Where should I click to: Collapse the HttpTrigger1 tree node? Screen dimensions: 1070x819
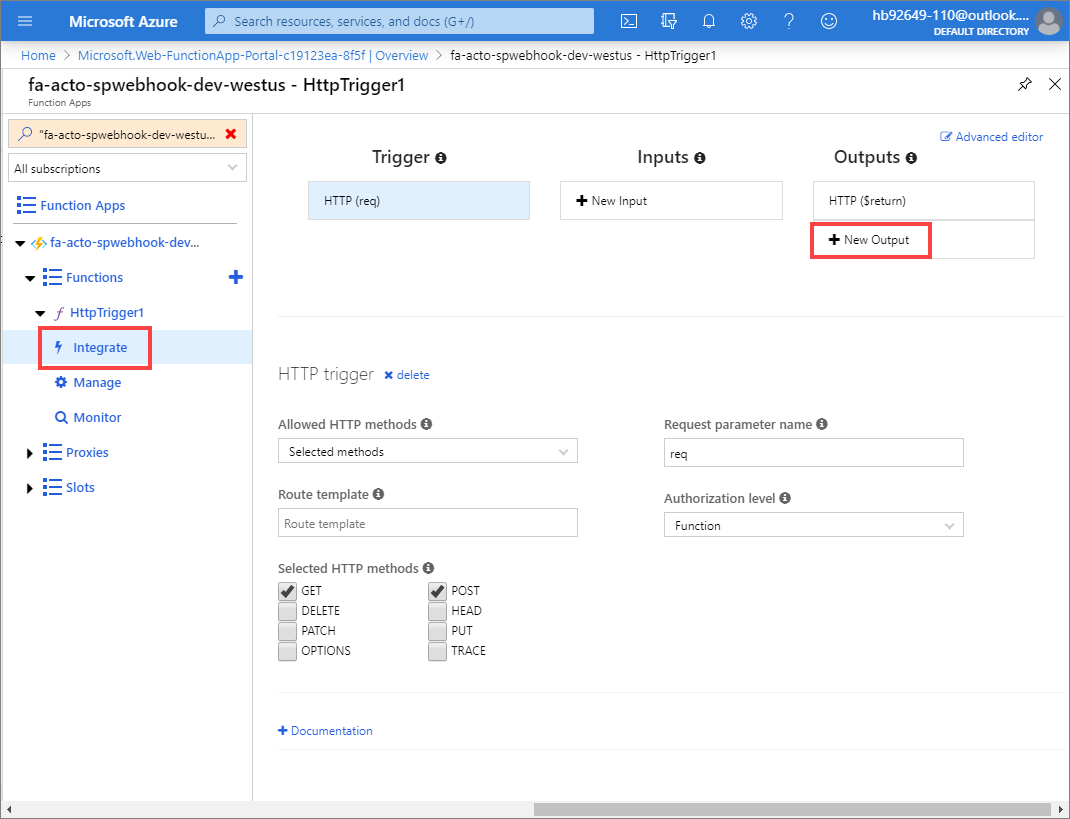tap(40, 313)
